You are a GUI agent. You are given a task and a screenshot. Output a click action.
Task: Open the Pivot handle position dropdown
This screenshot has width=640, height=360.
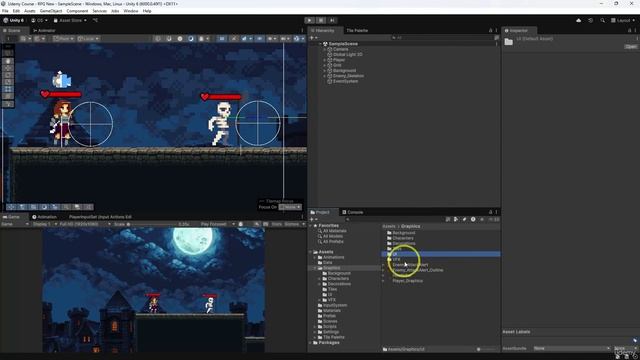[x=63, y=38]
